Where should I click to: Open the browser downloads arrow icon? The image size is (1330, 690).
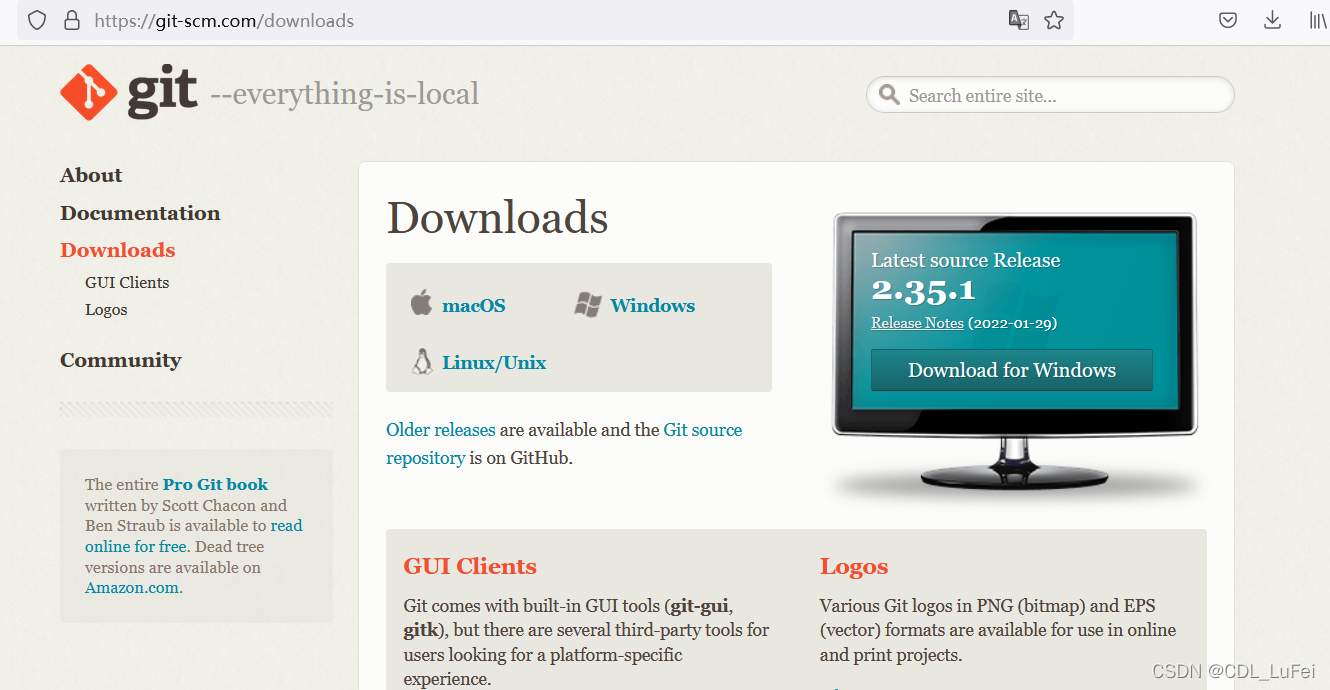(x=1272, y=20)
